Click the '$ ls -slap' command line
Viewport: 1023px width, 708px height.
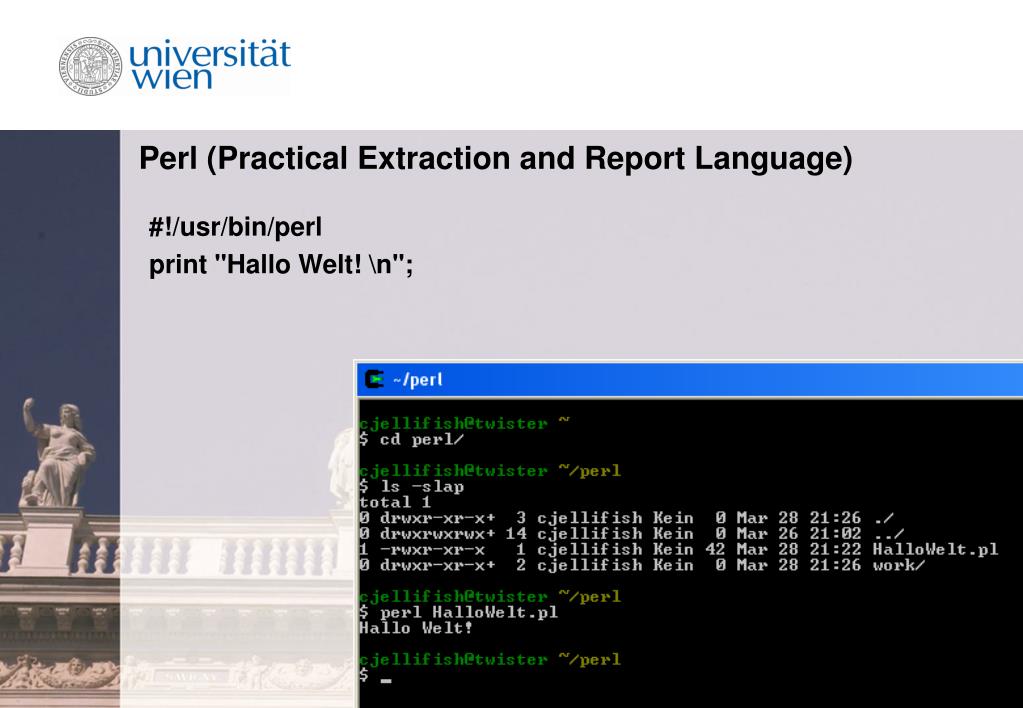(x=412, y=486)
